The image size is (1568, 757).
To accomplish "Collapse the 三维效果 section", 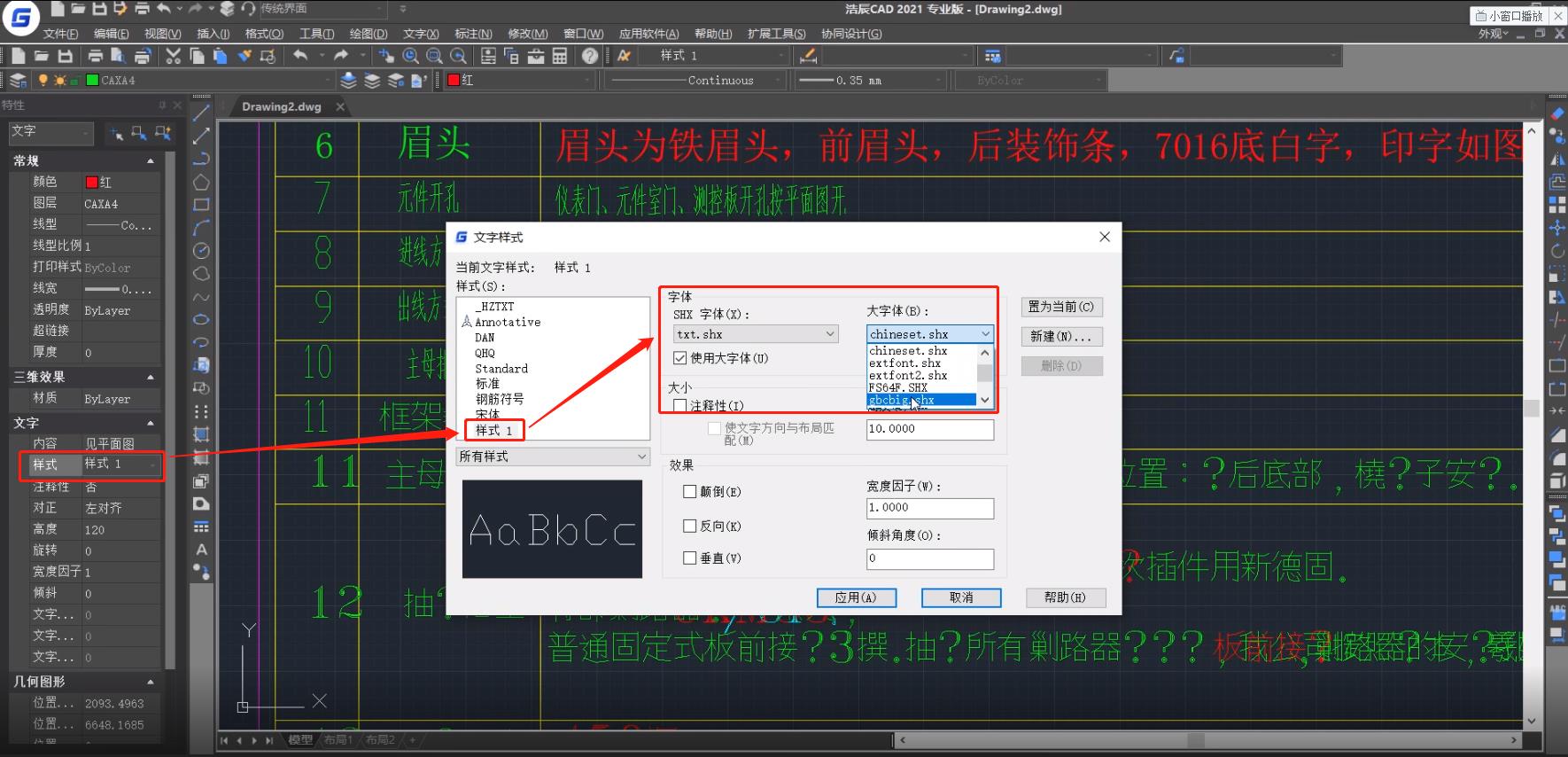I will pyautogui.click(x=150, y=378).
